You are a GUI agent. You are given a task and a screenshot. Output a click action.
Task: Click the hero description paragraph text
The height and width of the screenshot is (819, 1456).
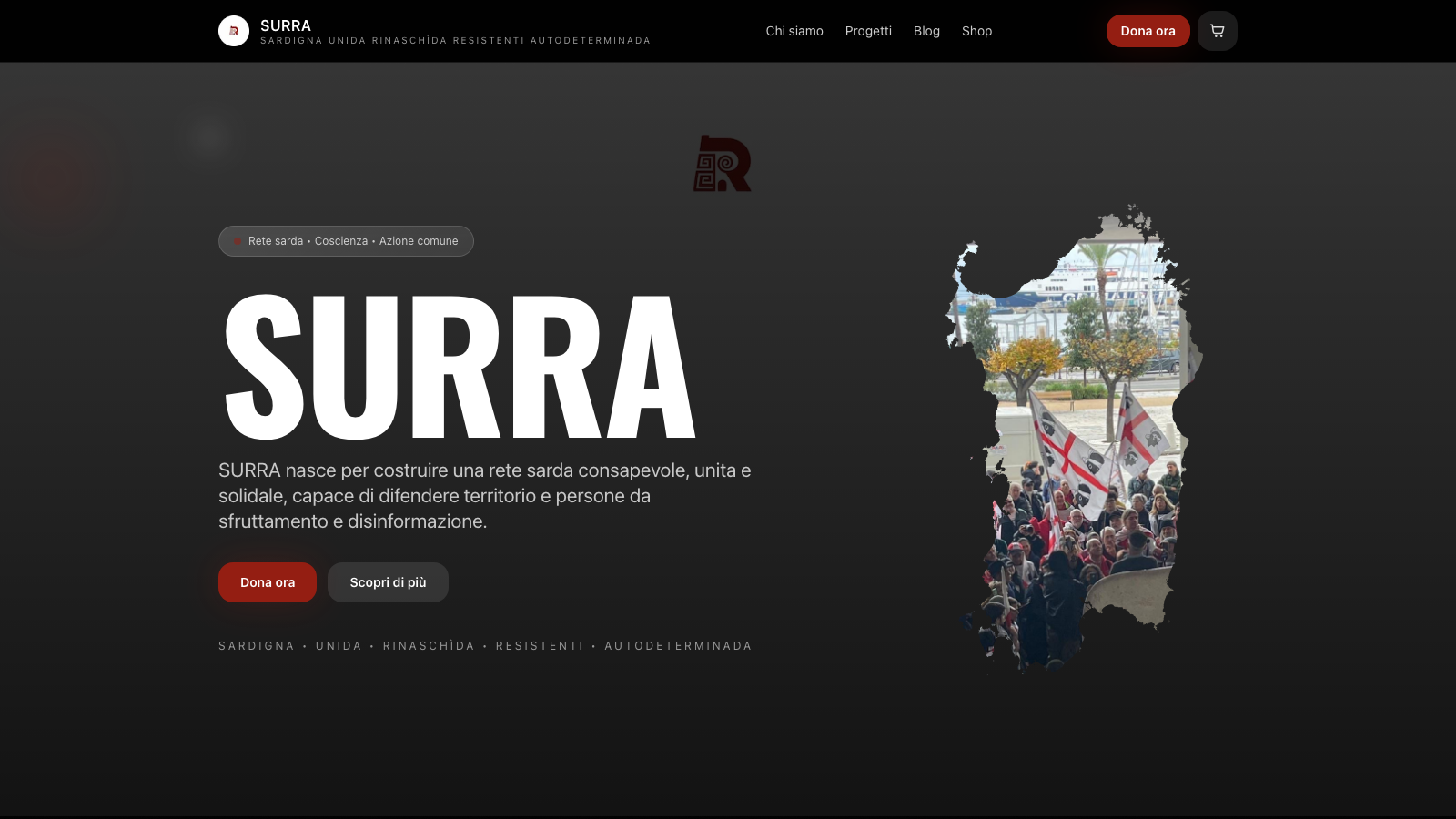[482, 496]
